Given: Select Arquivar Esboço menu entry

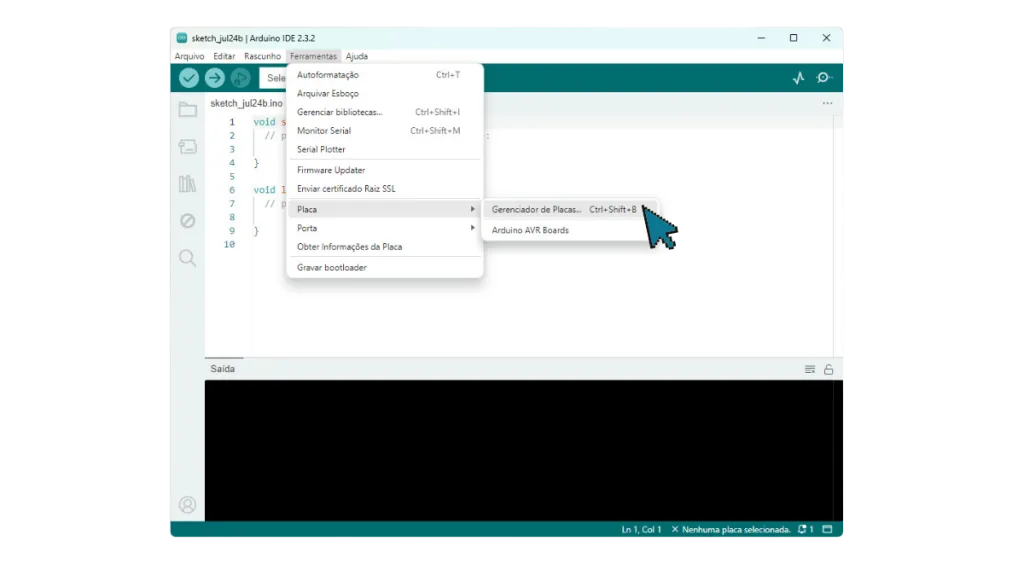Looking at the screenshot, I should 385,93.
